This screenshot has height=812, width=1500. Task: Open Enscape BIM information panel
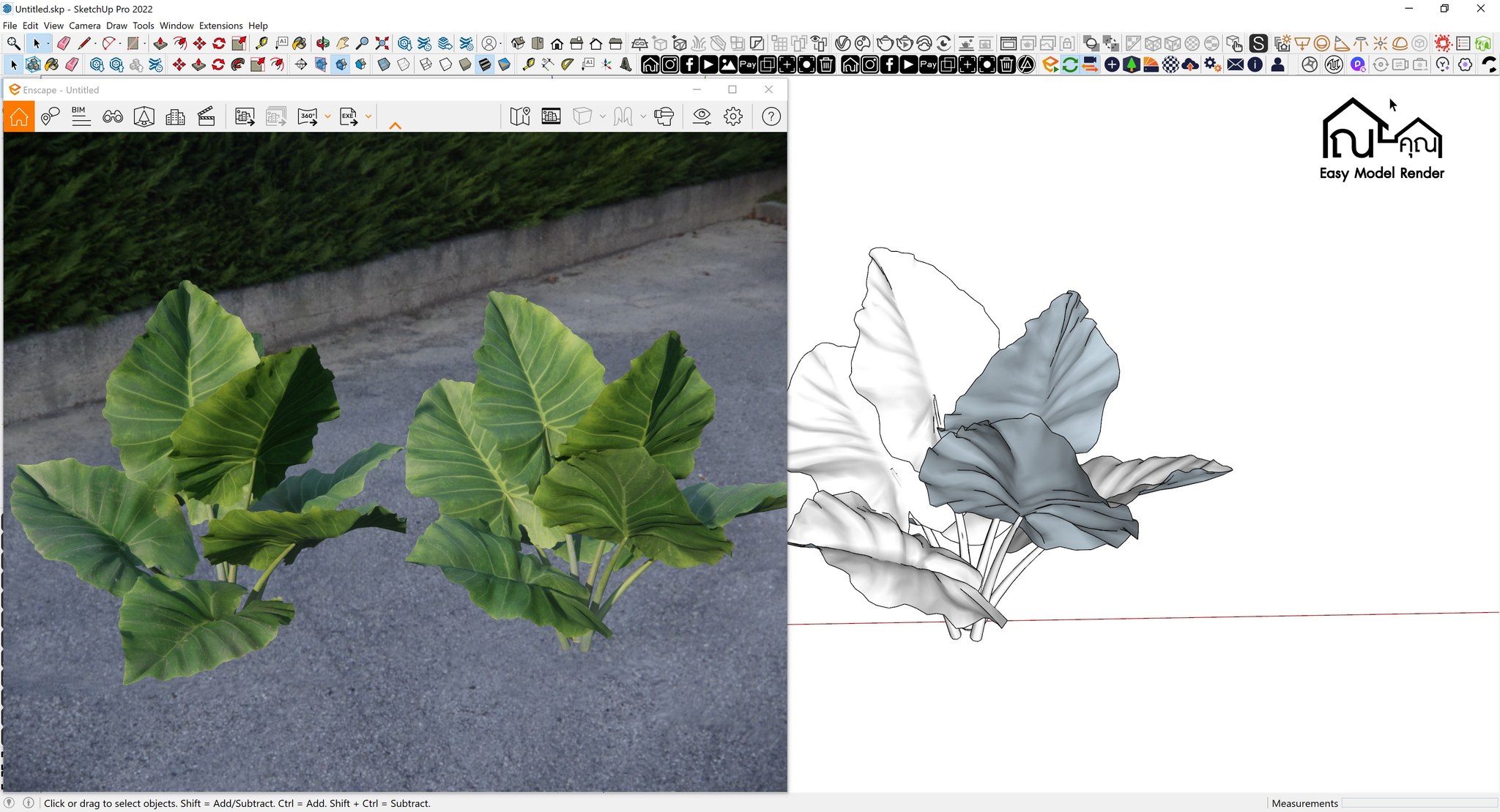tap(81, 116)
